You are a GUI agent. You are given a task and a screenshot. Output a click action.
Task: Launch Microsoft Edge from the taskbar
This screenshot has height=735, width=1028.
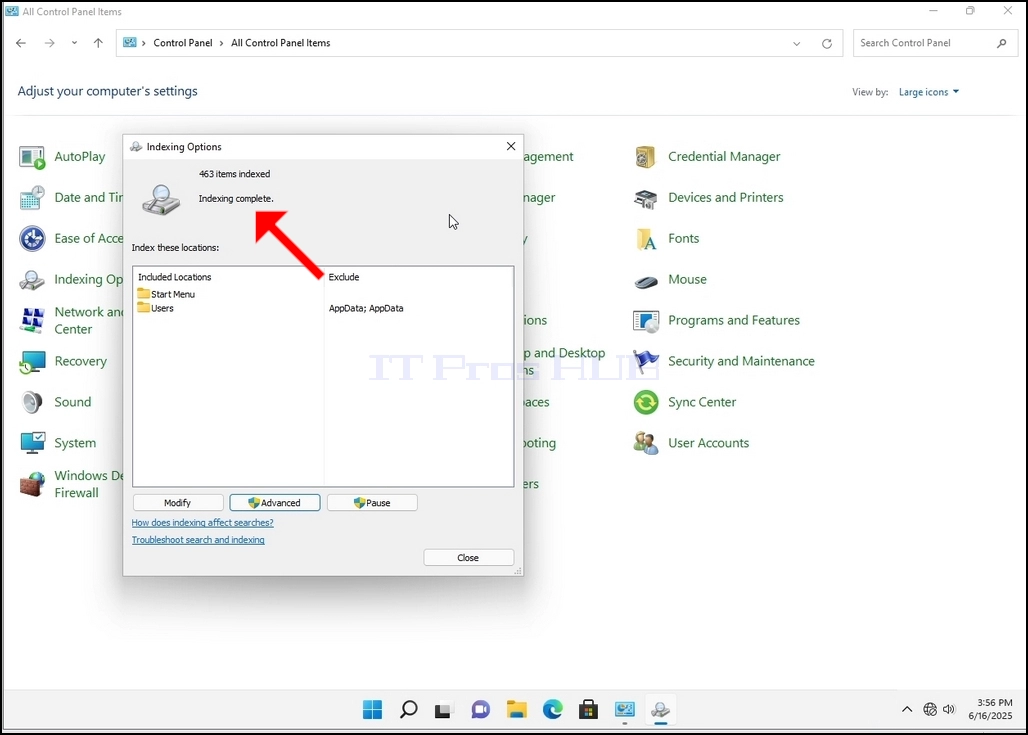click(x=553, y=709)
